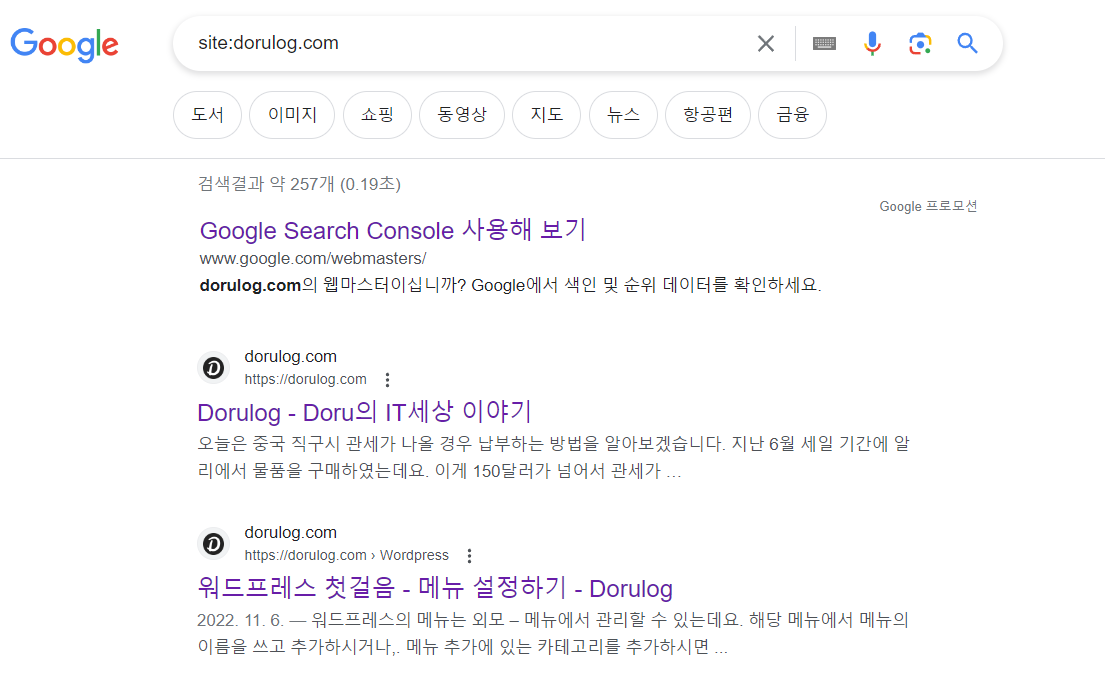The width and height of the screenshot is (1105, 685).
Task: Select the 항공편 filter tab
Action: (708, 115)
